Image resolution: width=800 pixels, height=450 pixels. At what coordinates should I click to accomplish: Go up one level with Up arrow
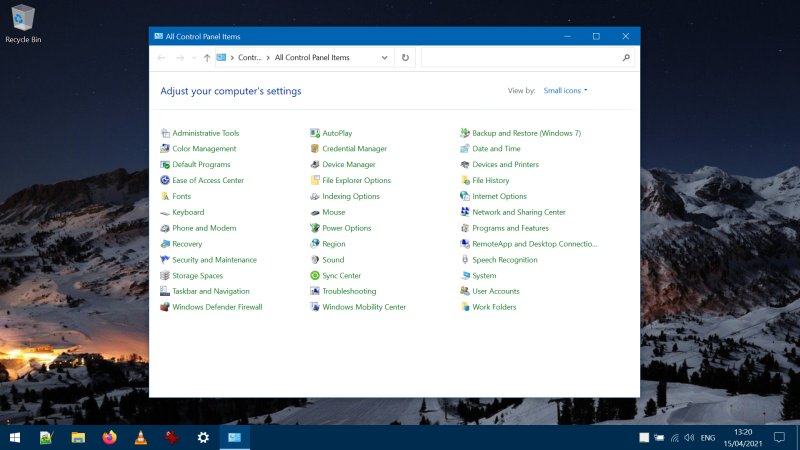(207, 58)
